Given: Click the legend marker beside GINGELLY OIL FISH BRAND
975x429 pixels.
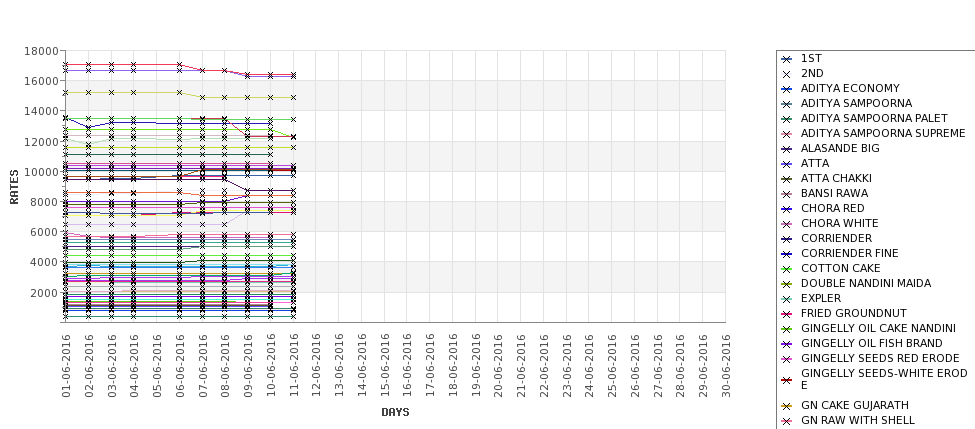Looking at the screenshot, I should coord(787,344).
